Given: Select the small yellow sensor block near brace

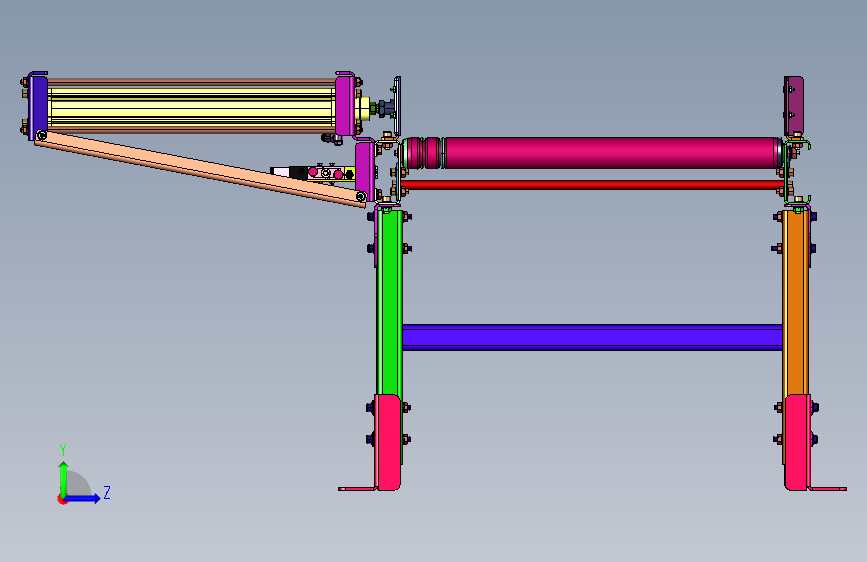Looking at the screenshot, I should coord(349,174).
